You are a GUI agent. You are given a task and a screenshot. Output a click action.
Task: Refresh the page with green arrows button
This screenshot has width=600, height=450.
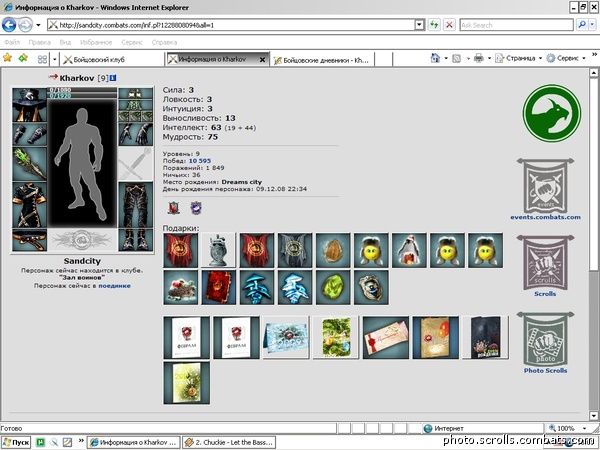(x=434, y=25)
